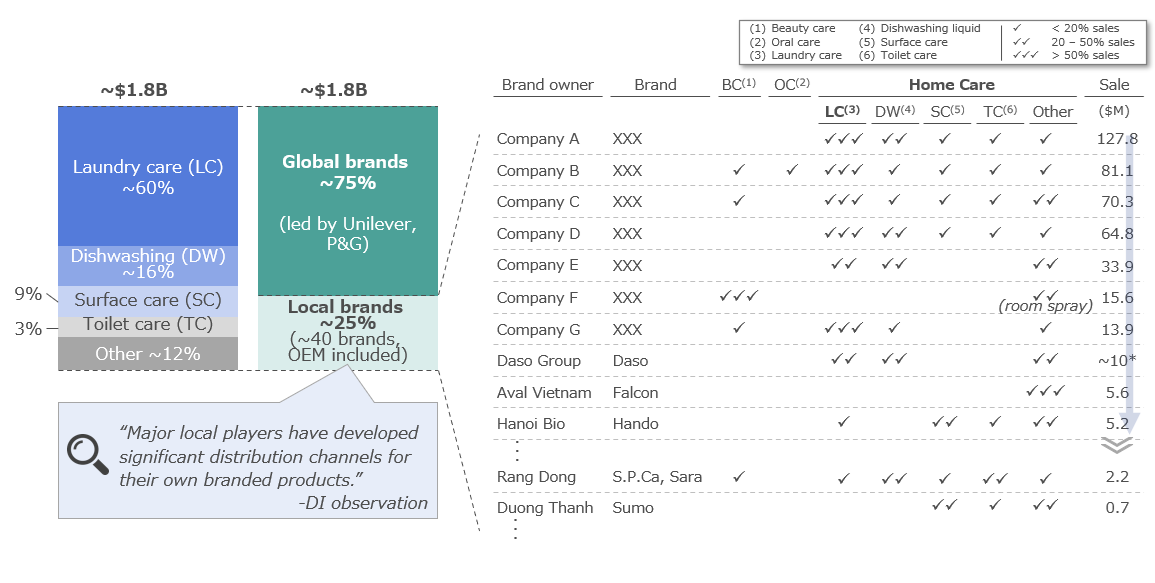
Task: Click the '(room spray)' note
Action: click(1045, 306)
